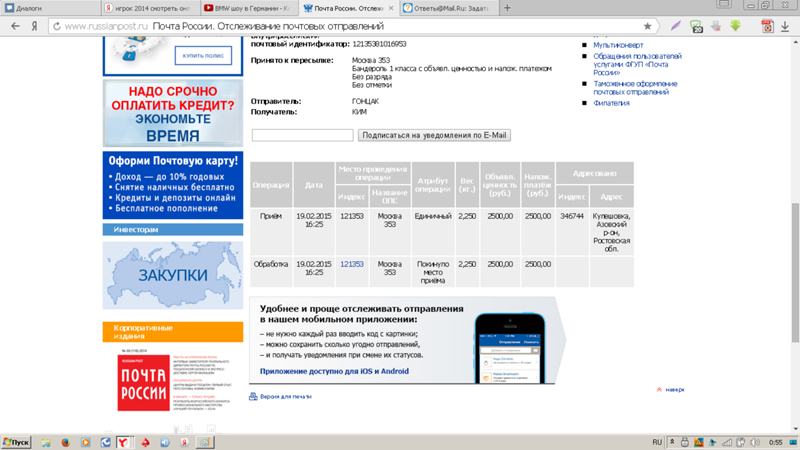Open the tray volume speaker icon
The width and height of the screenshot is (800, 450).
tap(755, 442)
